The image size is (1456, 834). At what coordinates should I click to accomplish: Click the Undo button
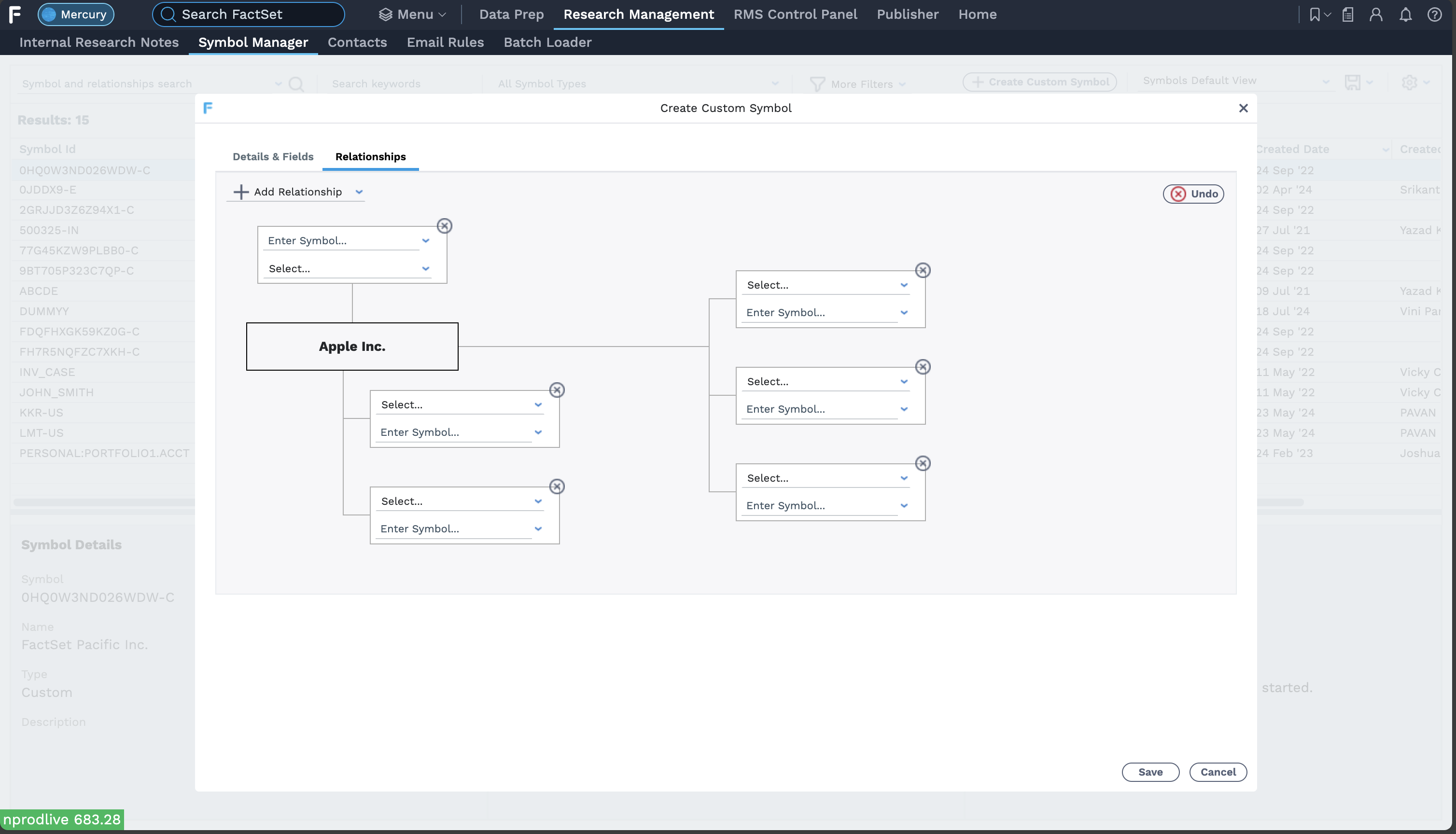pyautogui.click(x=1194, y=194)
